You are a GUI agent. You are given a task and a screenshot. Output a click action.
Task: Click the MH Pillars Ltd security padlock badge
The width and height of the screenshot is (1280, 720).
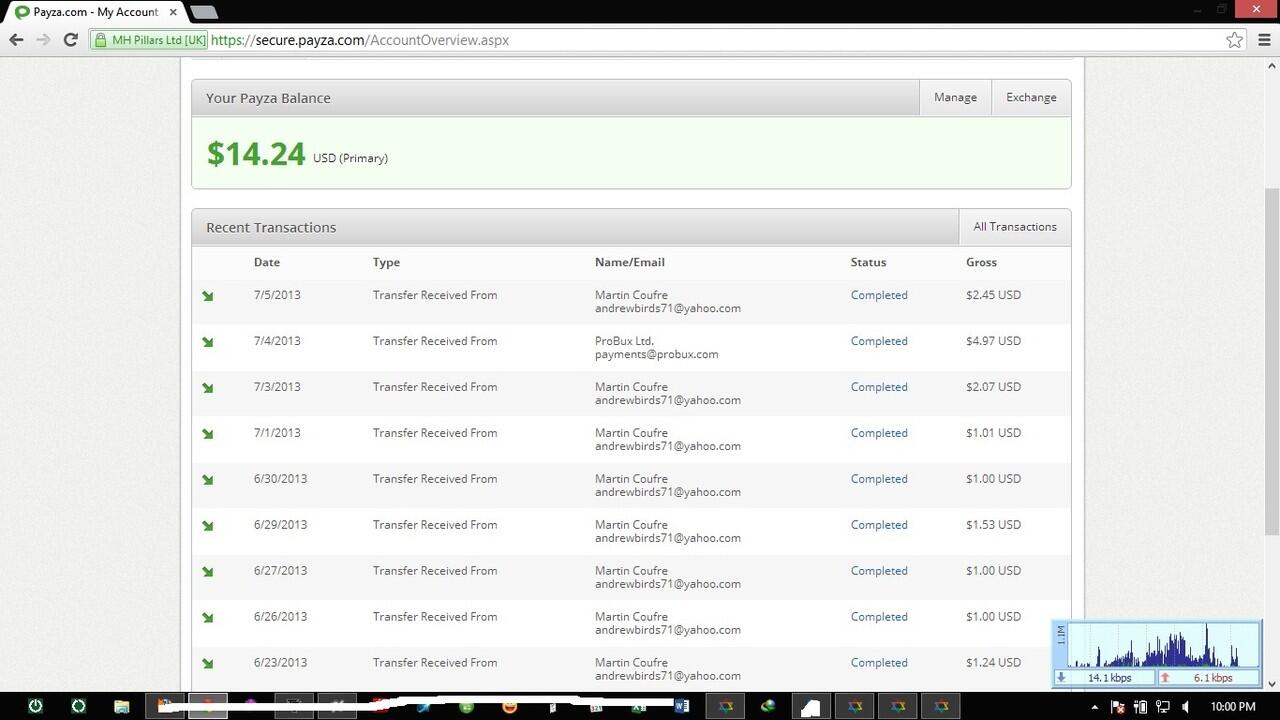pos(150,40)
